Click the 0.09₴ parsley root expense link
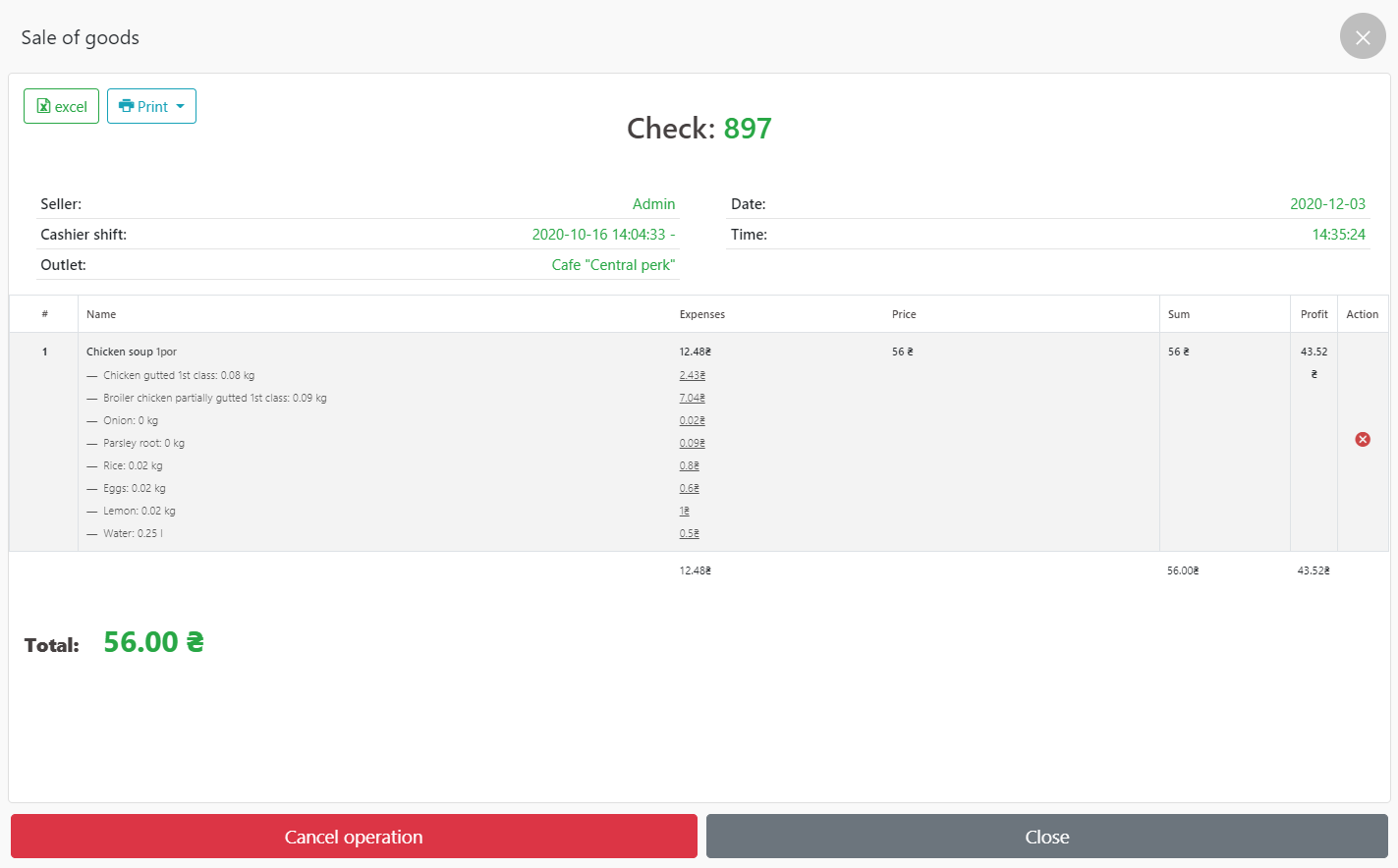 (692, 443)
